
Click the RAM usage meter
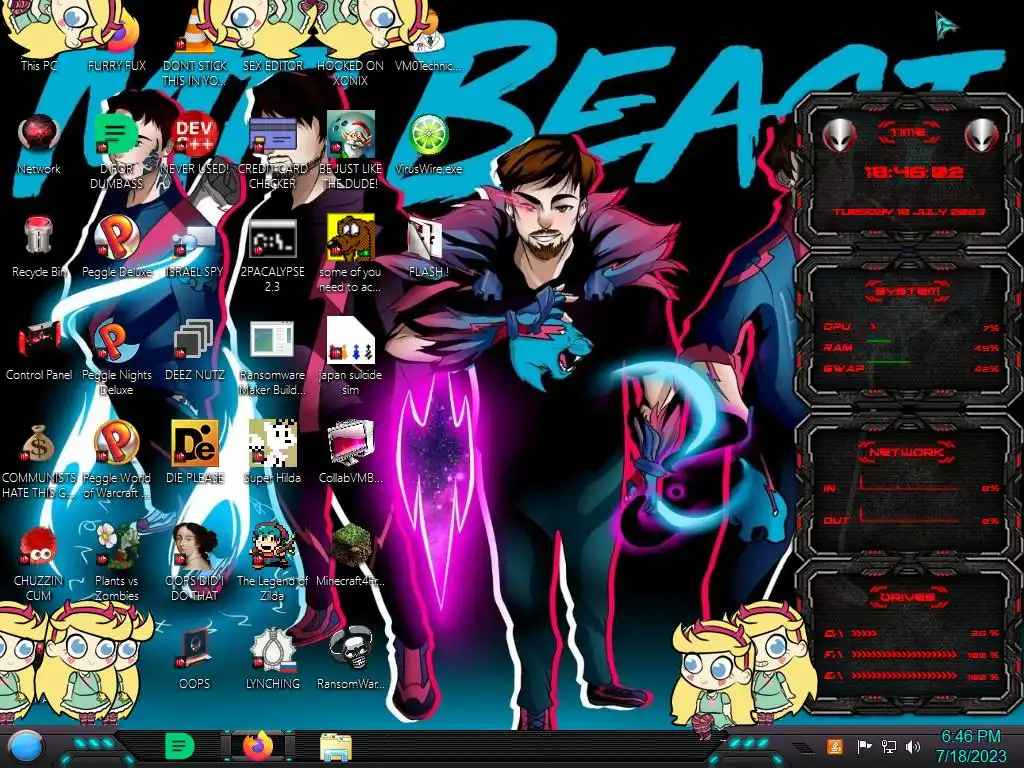tap(911, 347)
